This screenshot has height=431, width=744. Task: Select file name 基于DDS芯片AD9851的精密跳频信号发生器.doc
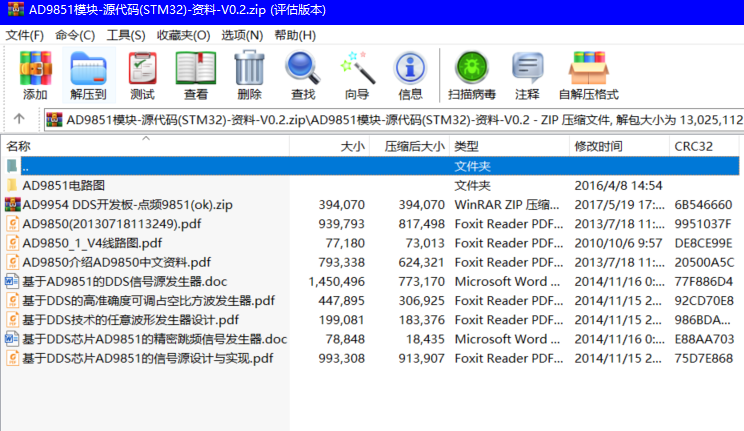coord(155,339)
